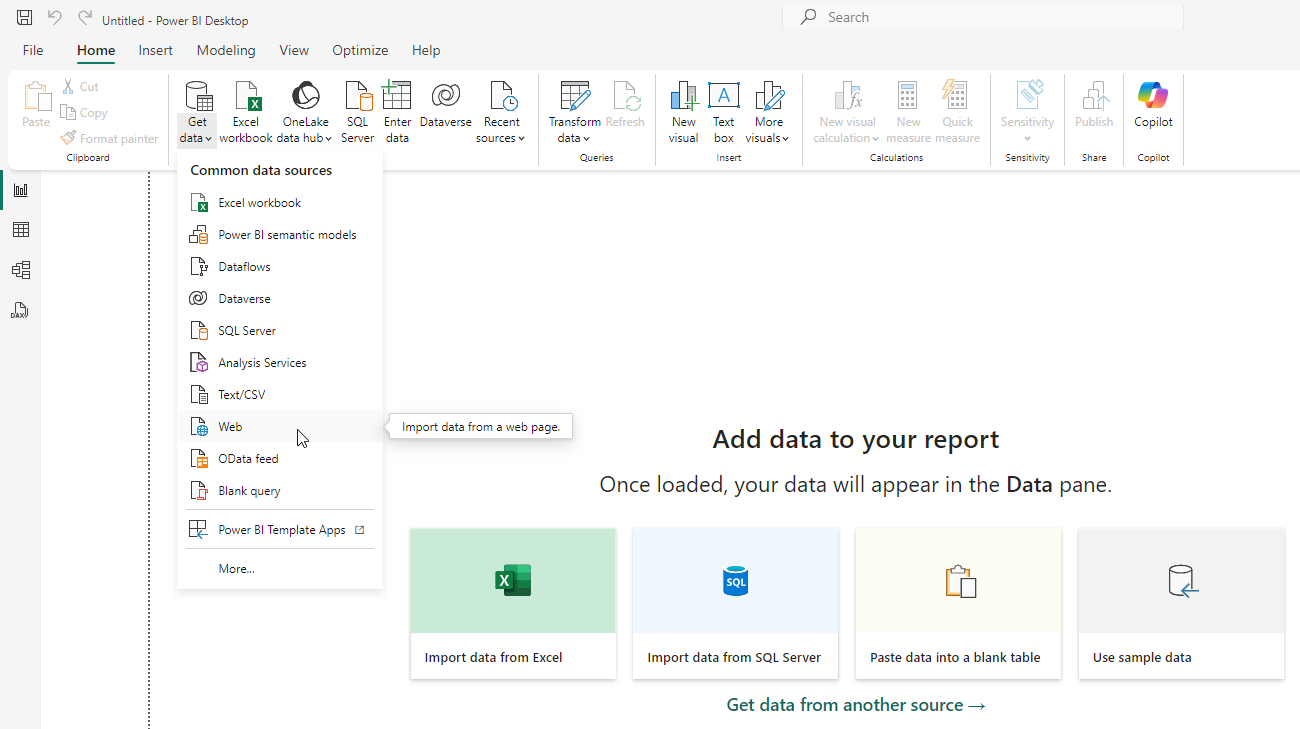1300x729 pixels.
Task: Choose Analysis Services in the data source list
Action: click(x=280, y=363)
